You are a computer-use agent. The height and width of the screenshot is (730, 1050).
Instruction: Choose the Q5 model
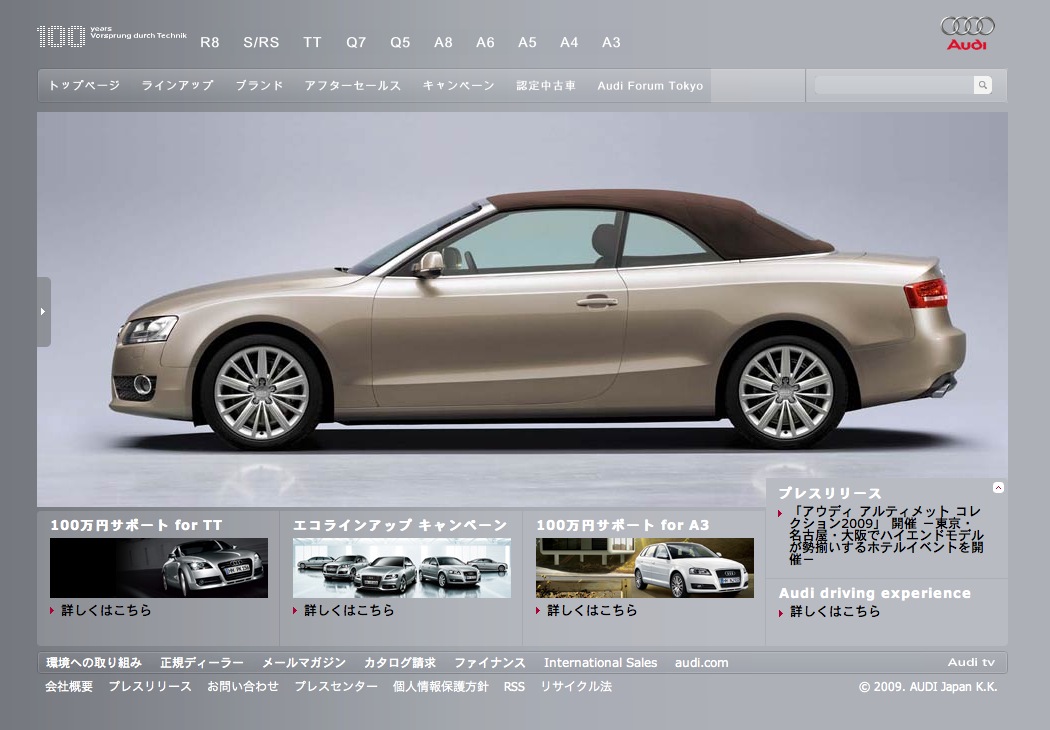(x=400, y=42)
